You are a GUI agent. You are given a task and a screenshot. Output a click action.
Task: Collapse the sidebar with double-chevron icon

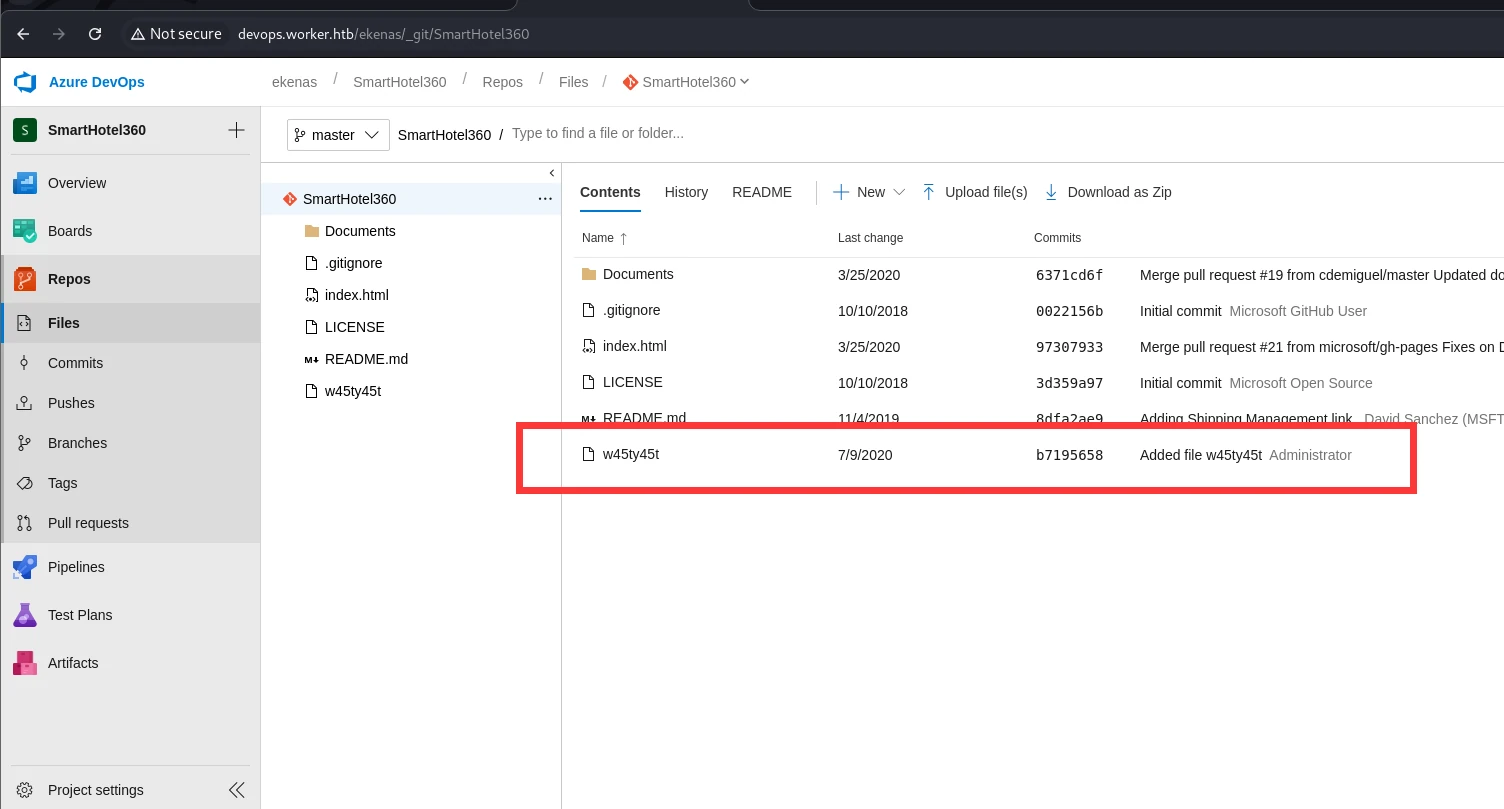coord(237,790)
